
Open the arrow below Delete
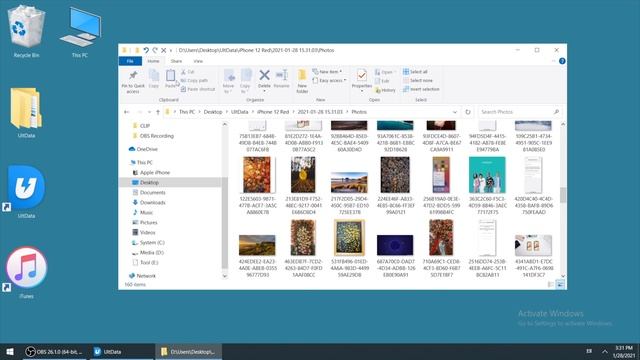(x=264, y=91)
